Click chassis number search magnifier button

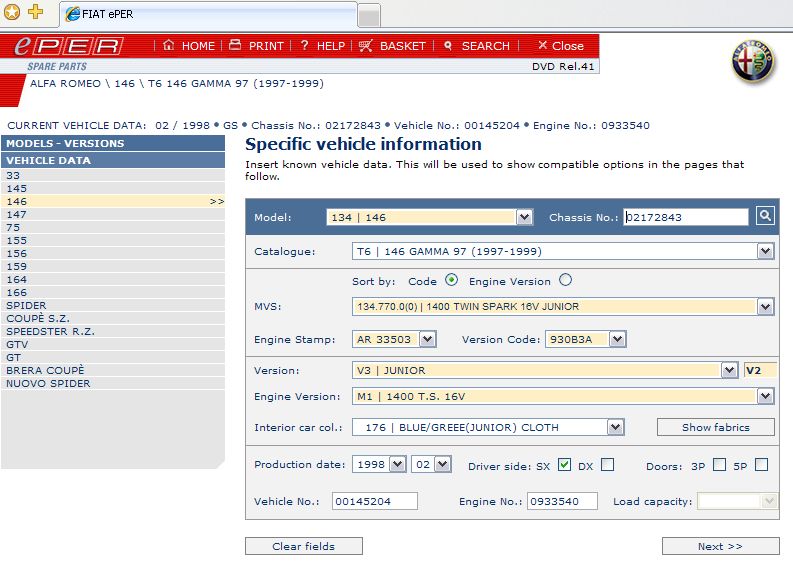click(x=765, y=216)
